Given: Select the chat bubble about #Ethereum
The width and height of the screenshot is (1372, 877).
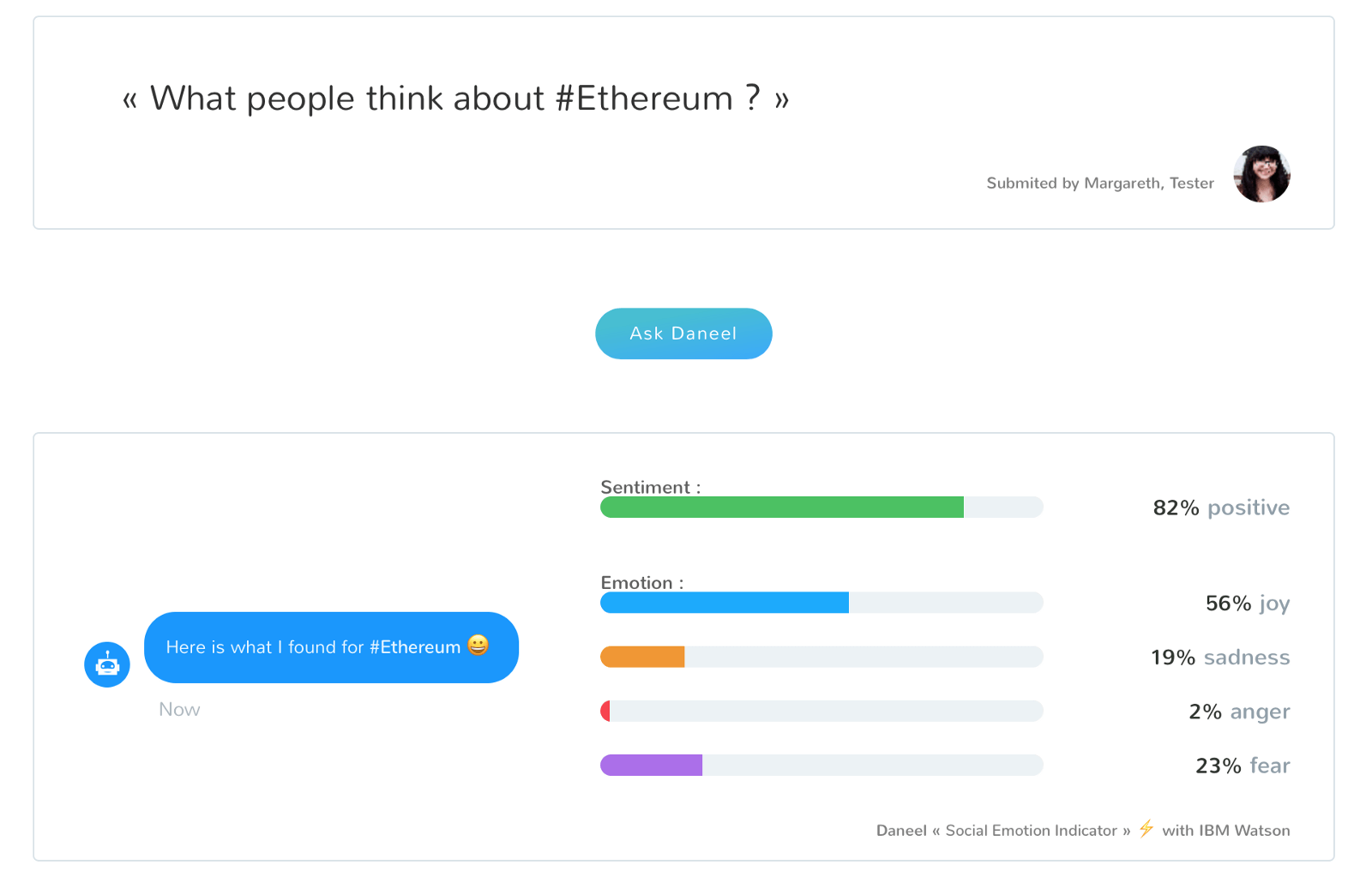Looking at the screenshot, I should pos(331,647).
